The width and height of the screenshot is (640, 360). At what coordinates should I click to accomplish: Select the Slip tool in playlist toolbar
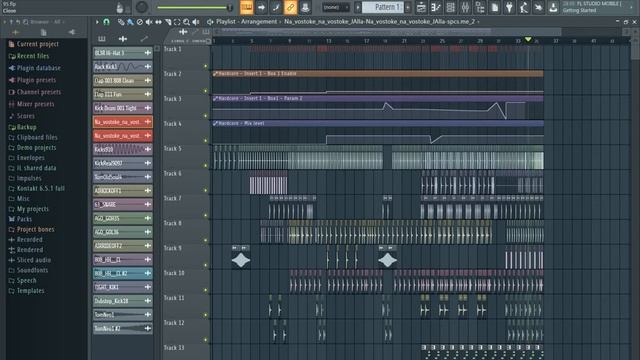point(158,22)
